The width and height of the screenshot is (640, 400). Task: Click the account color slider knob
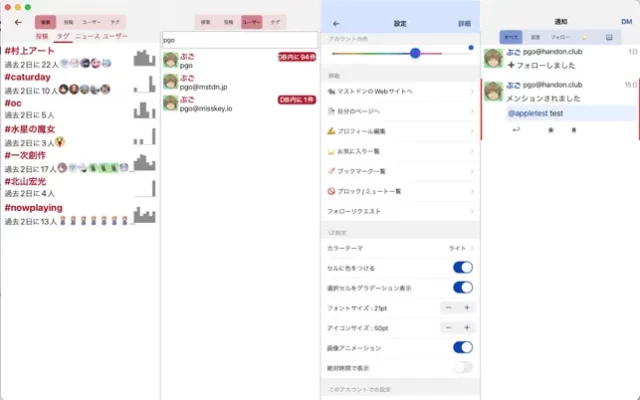[415, 52]
